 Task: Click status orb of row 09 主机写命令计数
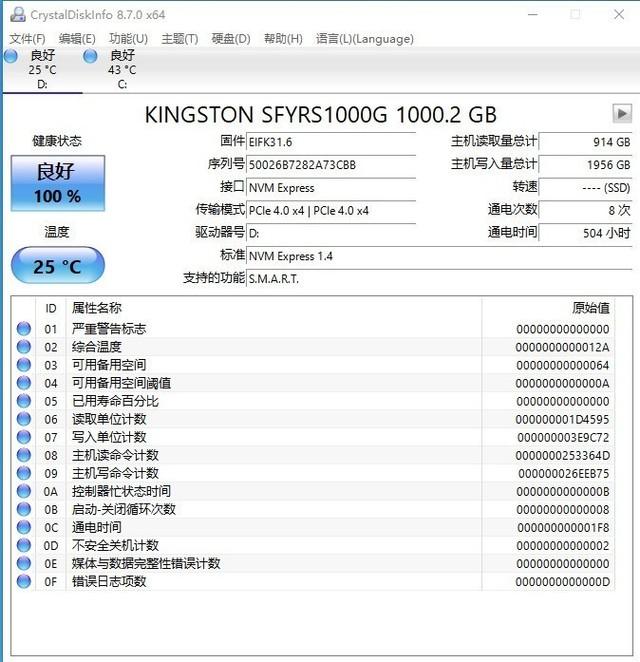point(24,473)
